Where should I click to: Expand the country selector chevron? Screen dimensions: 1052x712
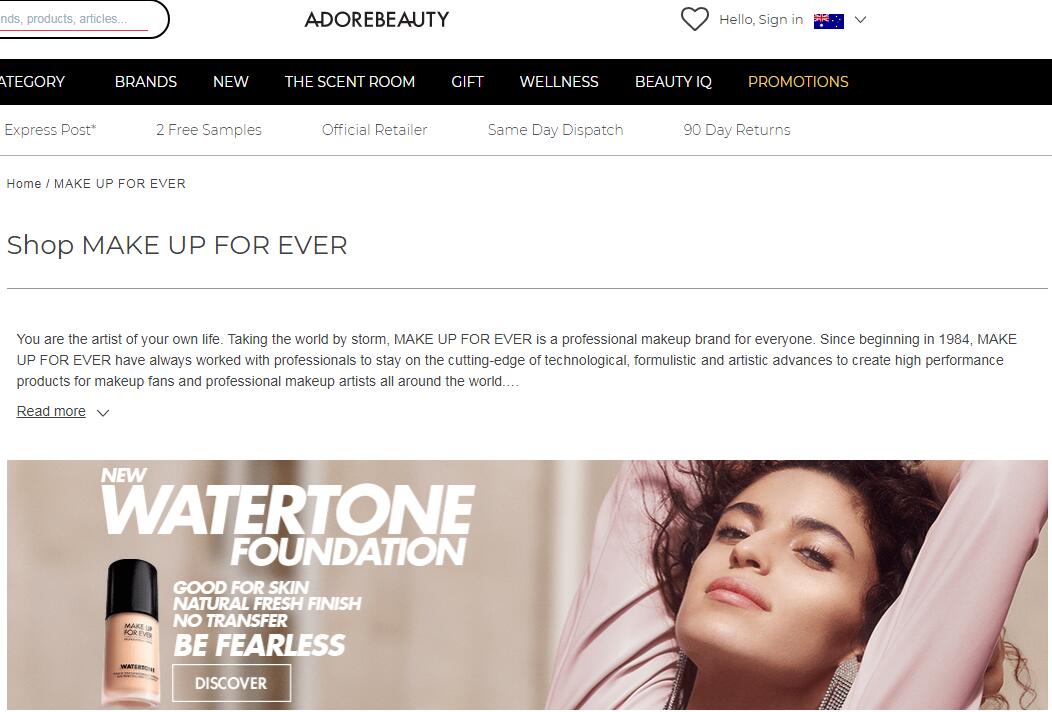pyautogui.click(x=860, y=20)
